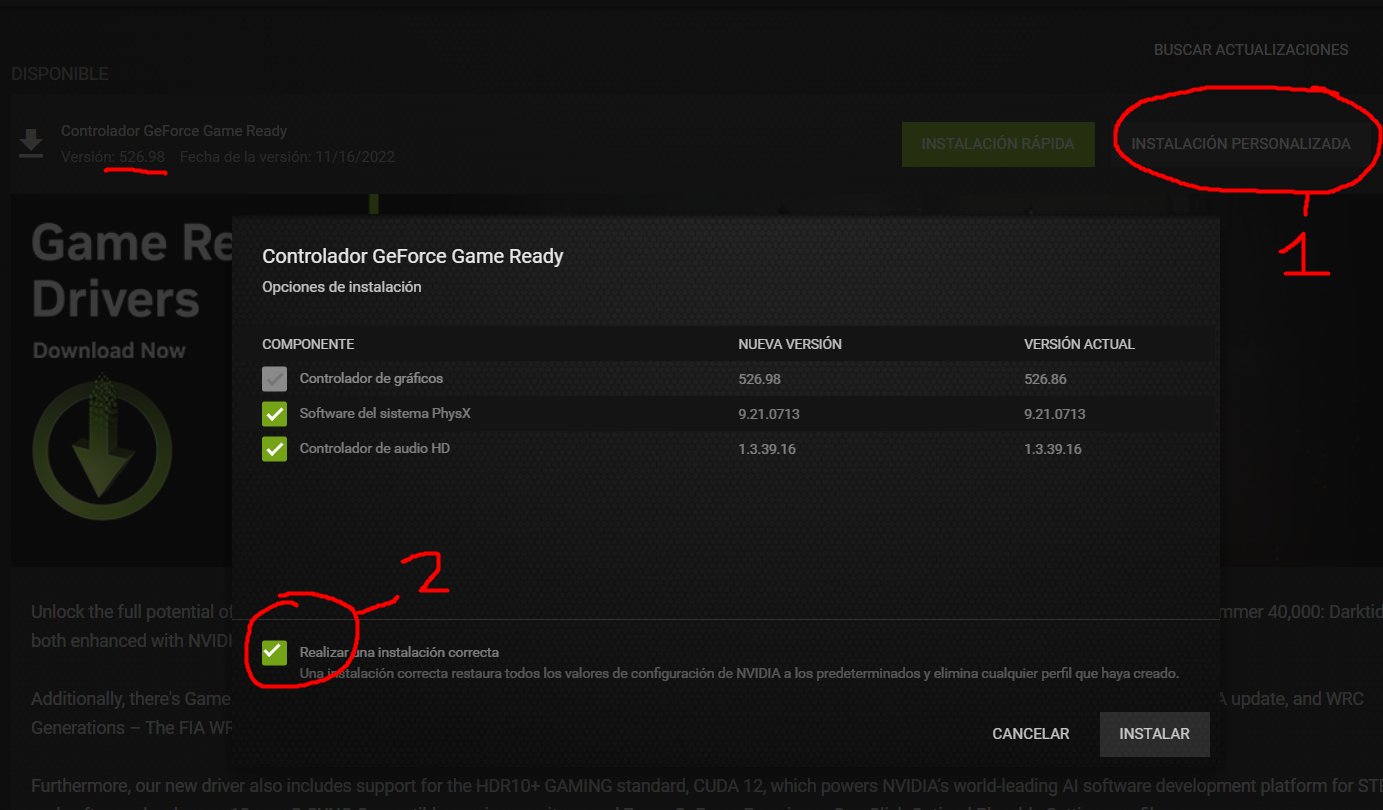This screenshot has height=810, width=1383.
Task: Click the download icon beside Controlador GeForce Game Ready
Action: 31,143
